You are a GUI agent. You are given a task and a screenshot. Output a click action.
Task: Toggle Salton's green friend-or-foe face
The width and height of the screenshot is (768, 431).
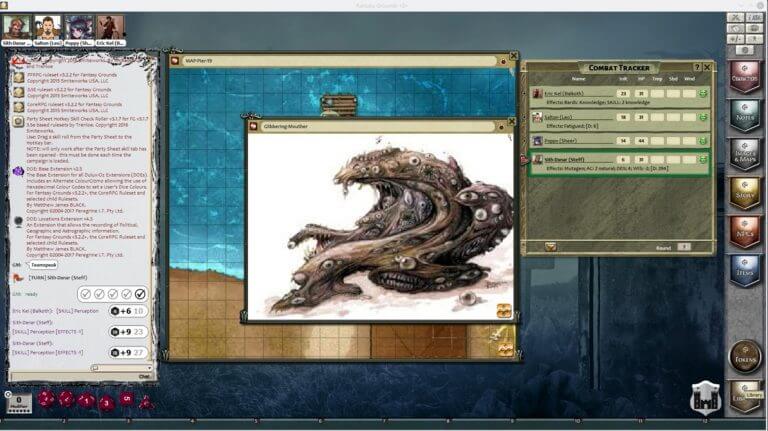(x=703, y=117)
